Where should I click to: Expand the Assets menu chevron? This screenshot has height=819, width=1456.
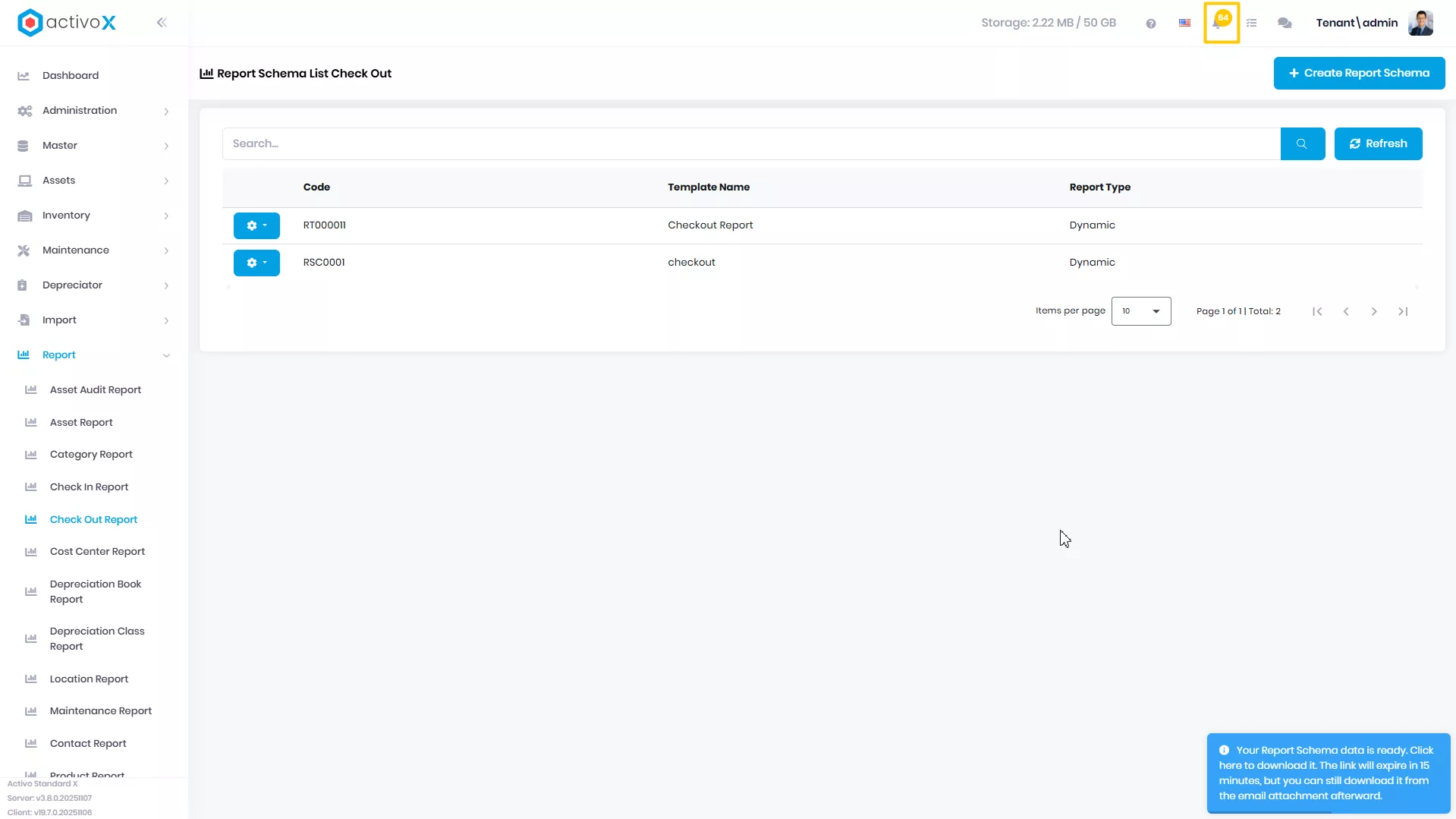[x=166, y=181]
